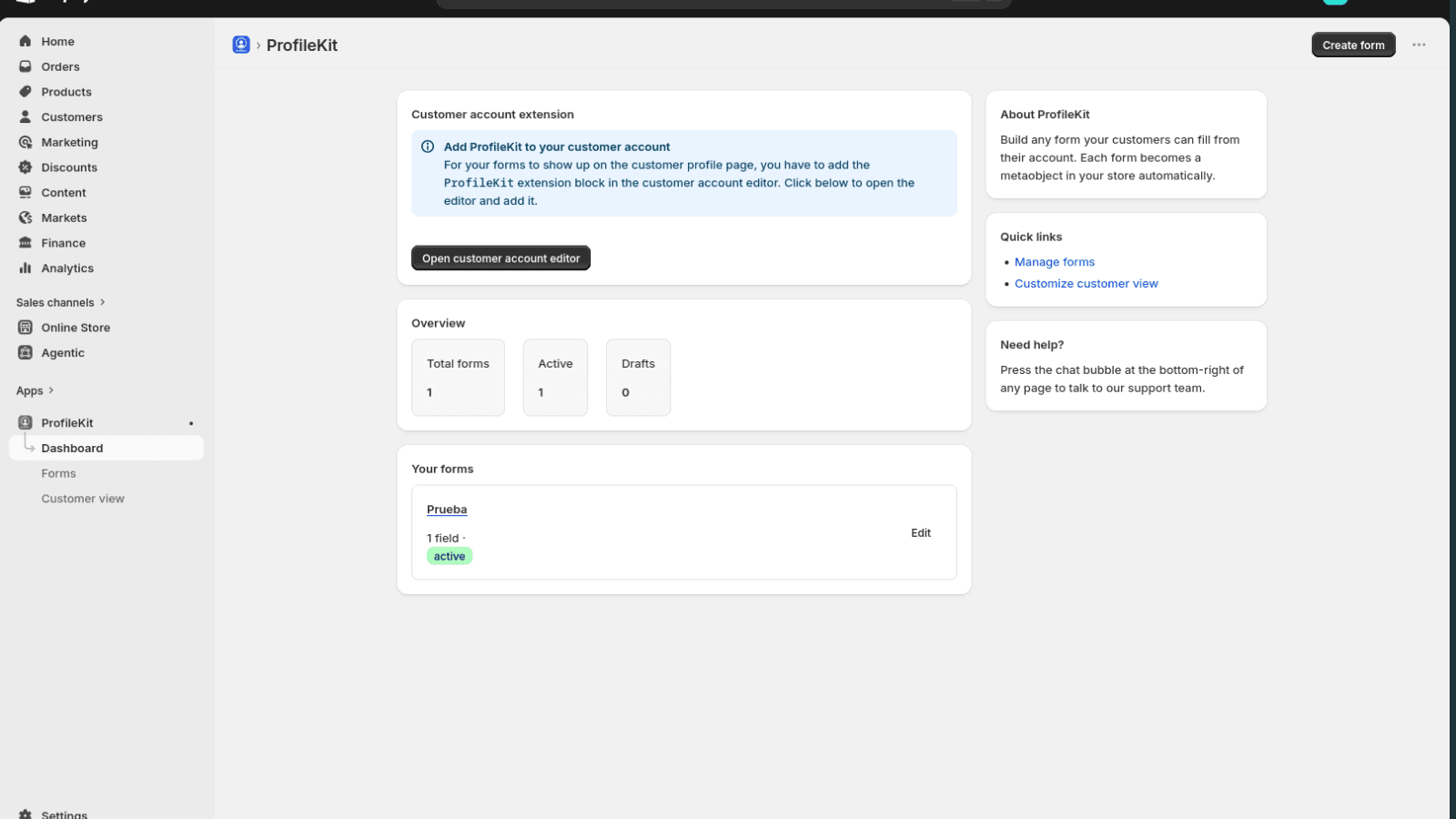Image resolution: width=1456 pixels, height=819 pixels.
Task: Click the Analytics bar chart icon
Action: coord(25,268)
